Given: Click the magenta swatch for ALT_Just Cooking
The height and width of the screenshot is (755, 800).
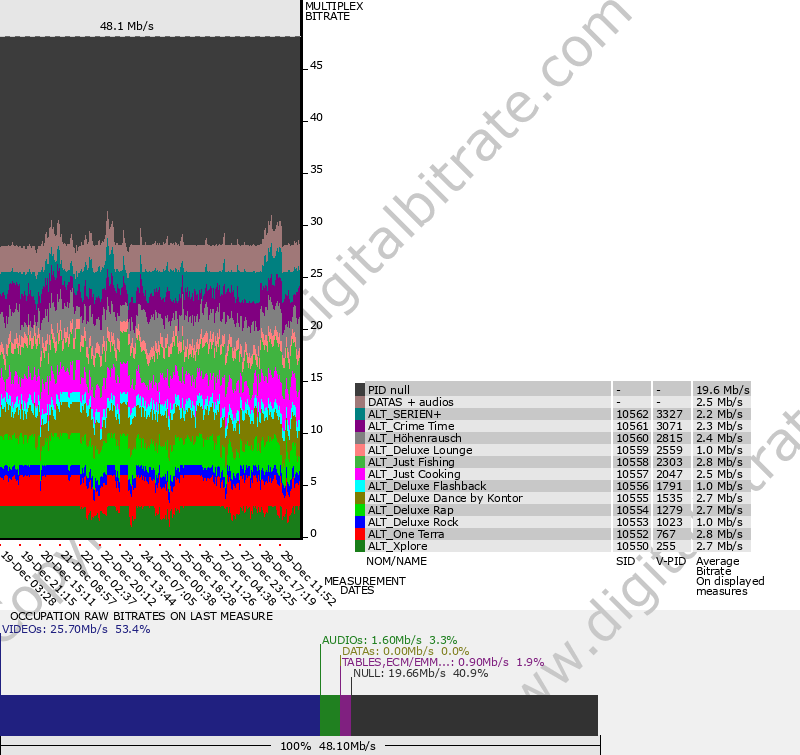Looking at the screenshot, I should 358,474.
